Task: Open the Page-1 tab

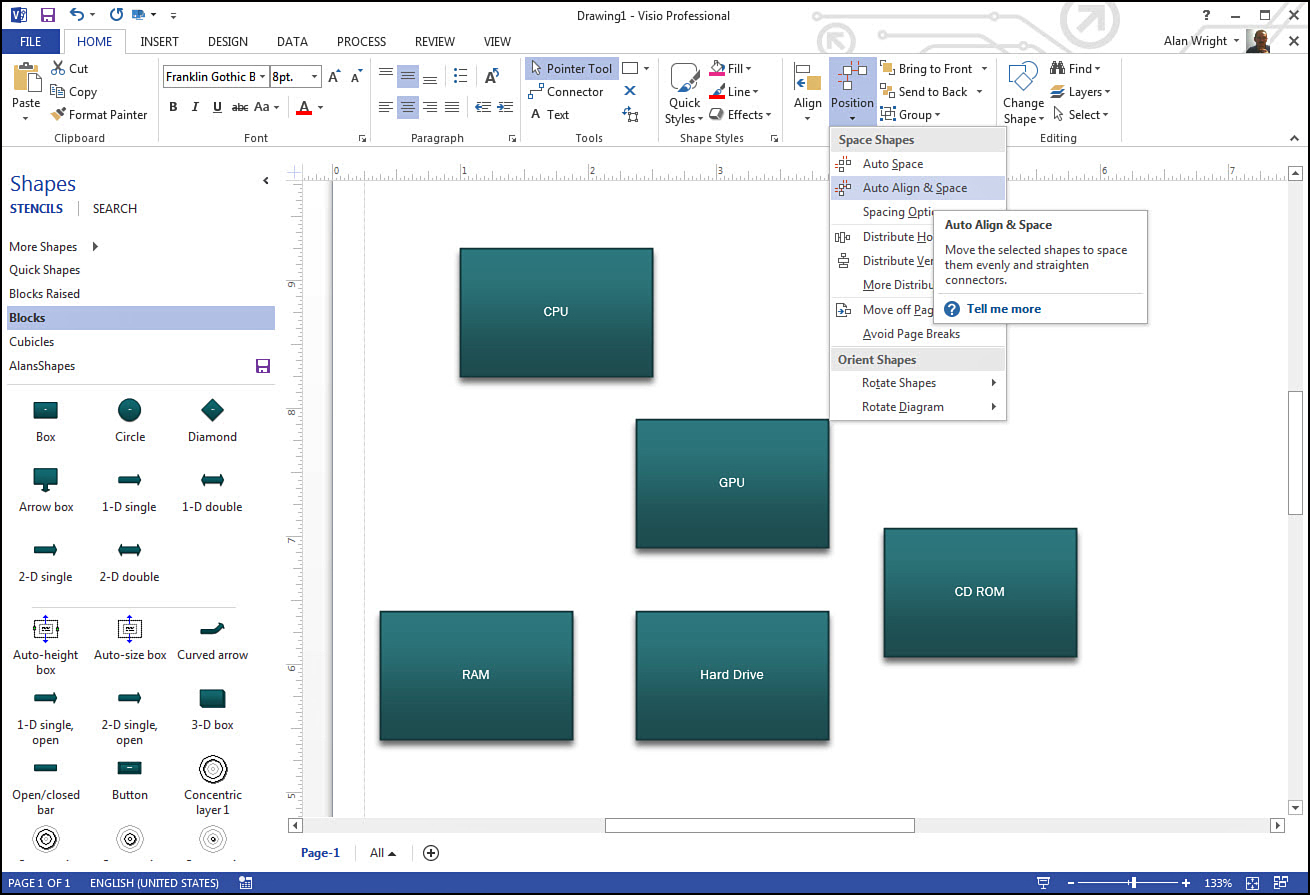Action: click(x=320, y=853)
